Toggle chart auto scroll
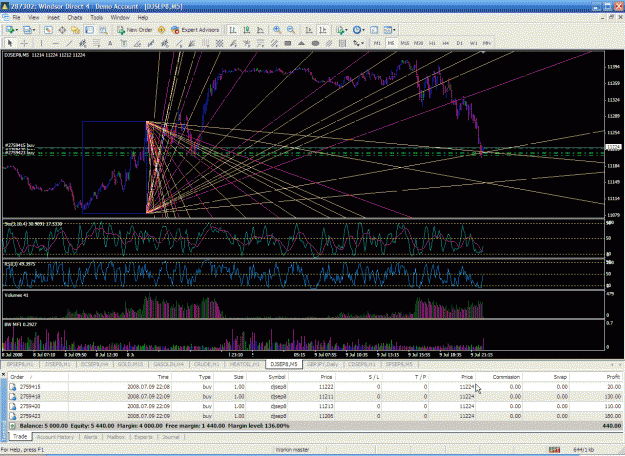 coord(309,30)
